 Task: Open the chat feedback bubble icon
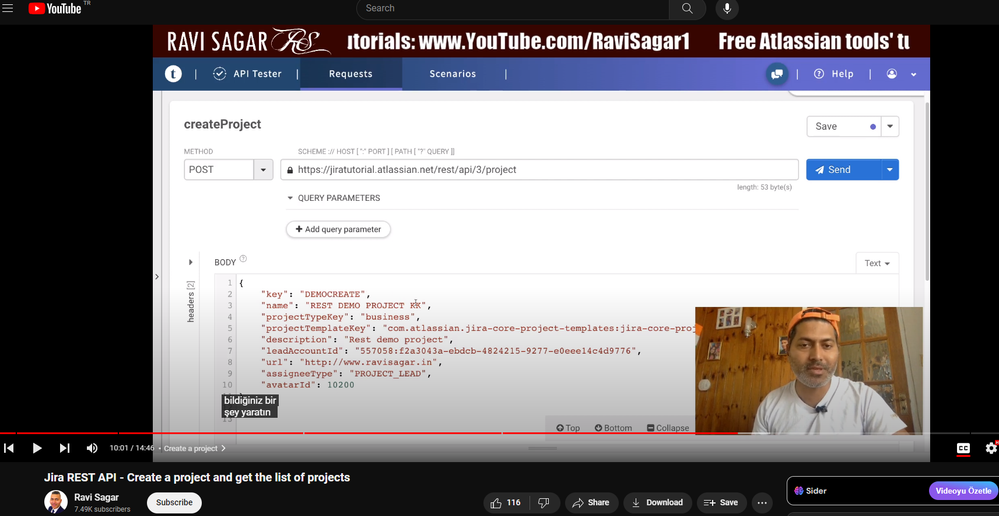coord(777,74)
